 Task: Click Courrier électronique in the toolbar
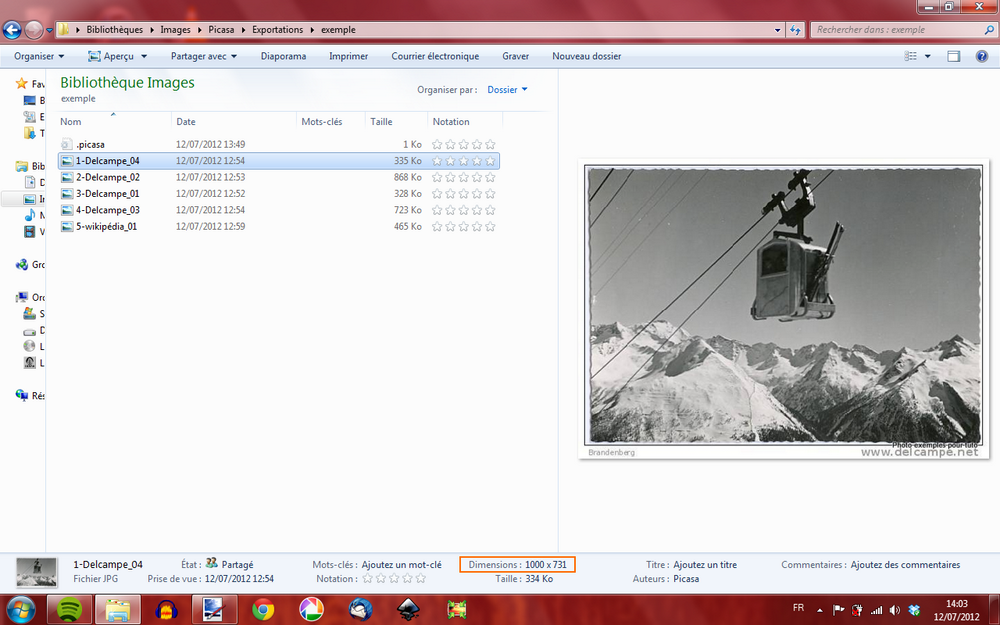435,56
